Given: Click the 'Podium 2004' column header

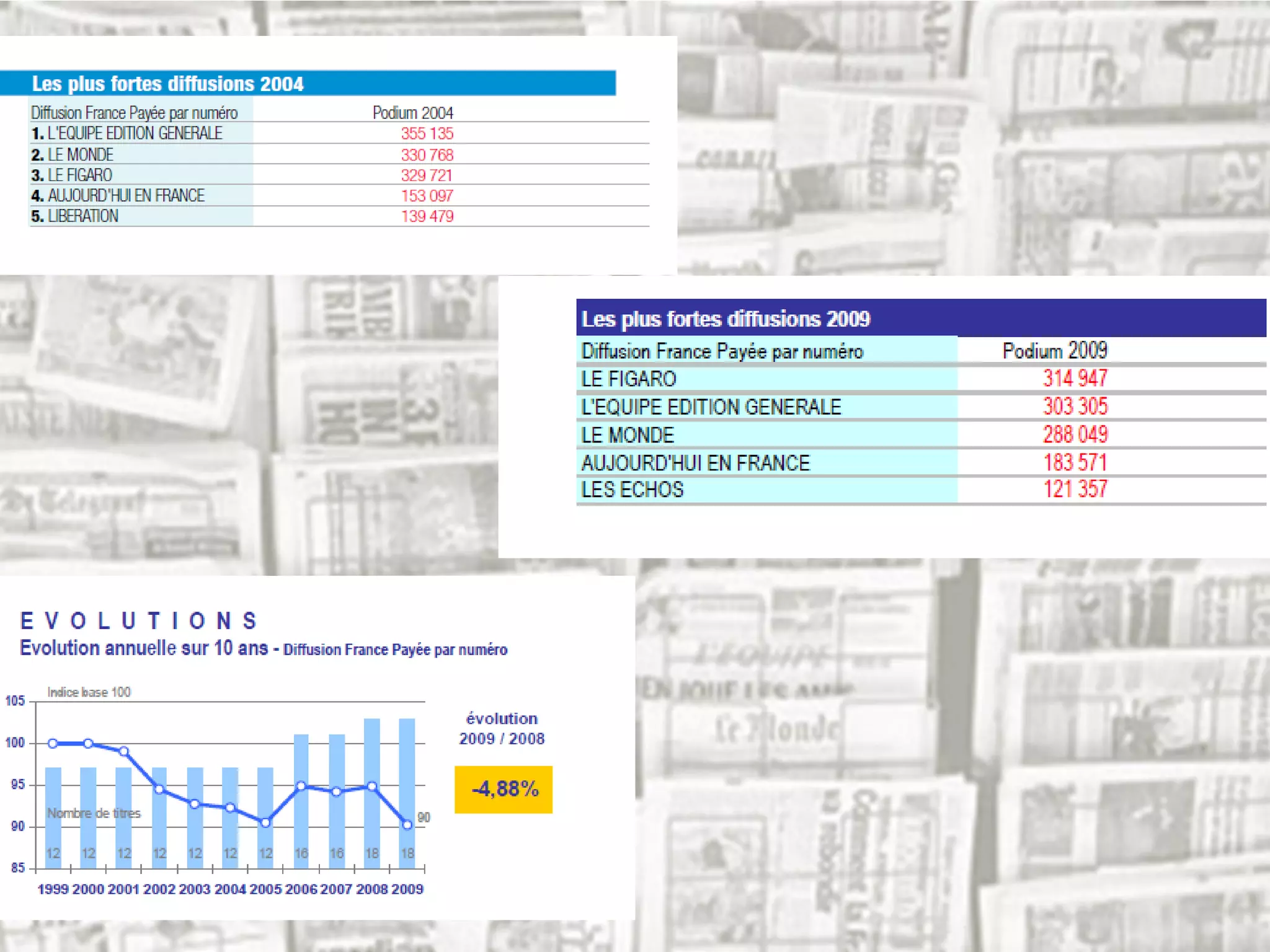Looking at the screenshot, I should pyautogui.click(x=412, y=113).
